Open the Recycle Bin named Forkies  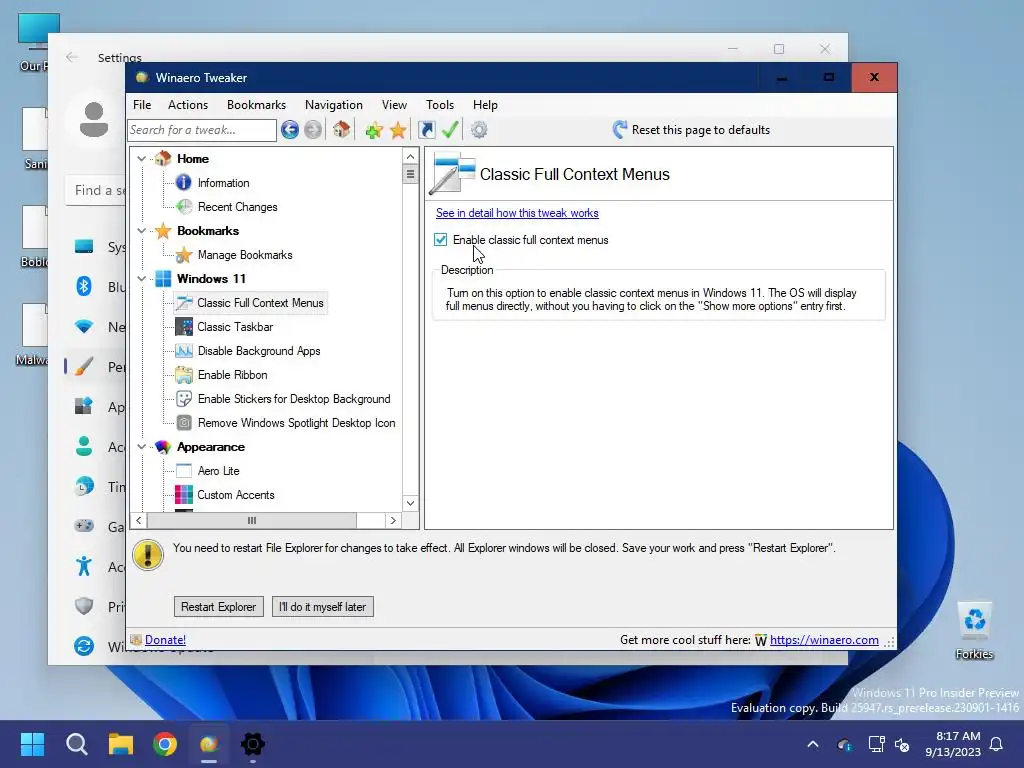tap(974, 630)
